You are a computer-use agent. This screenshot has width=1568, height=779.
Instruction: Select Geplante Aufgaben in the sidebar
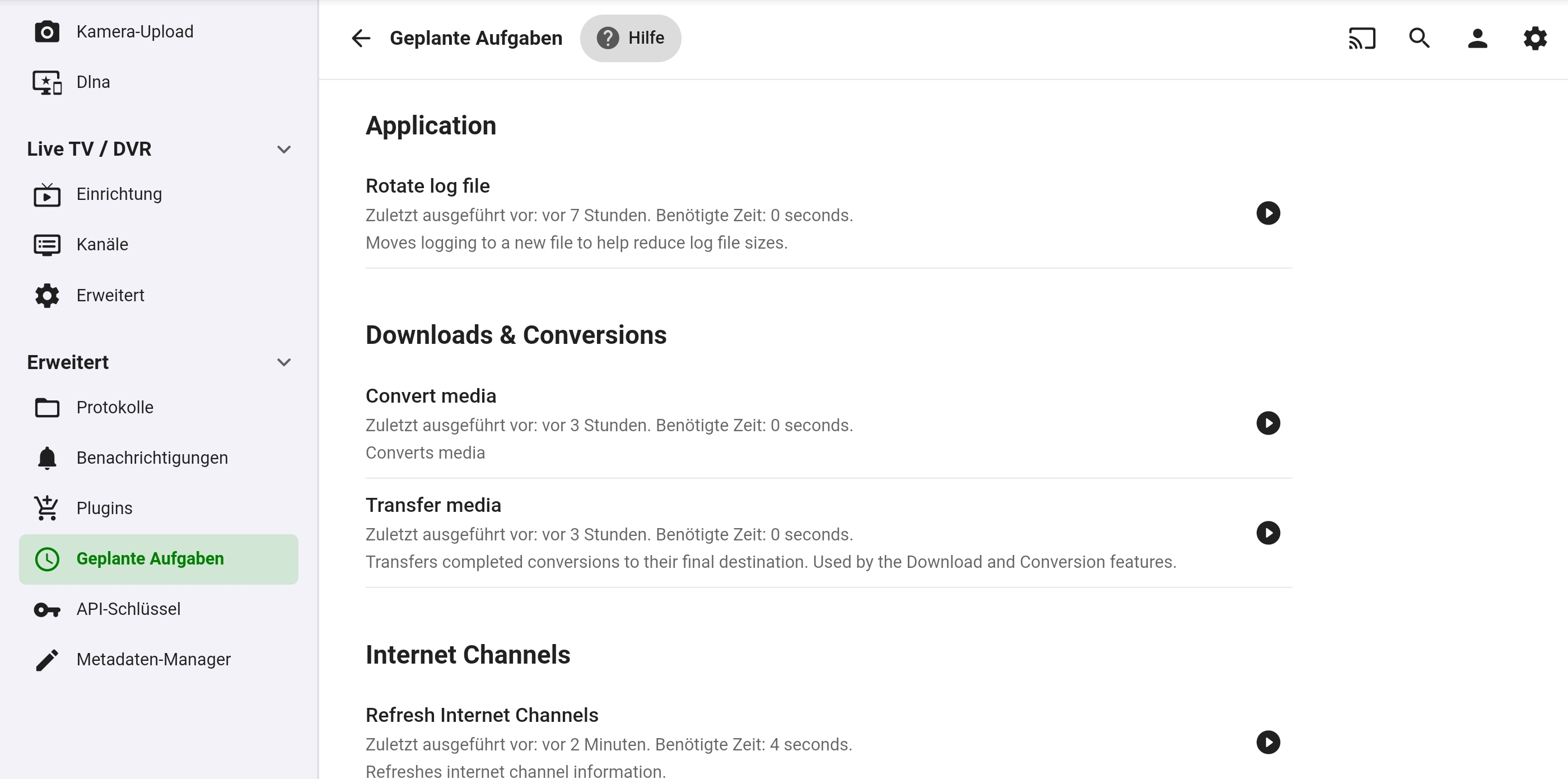click(x=158, y=559)
